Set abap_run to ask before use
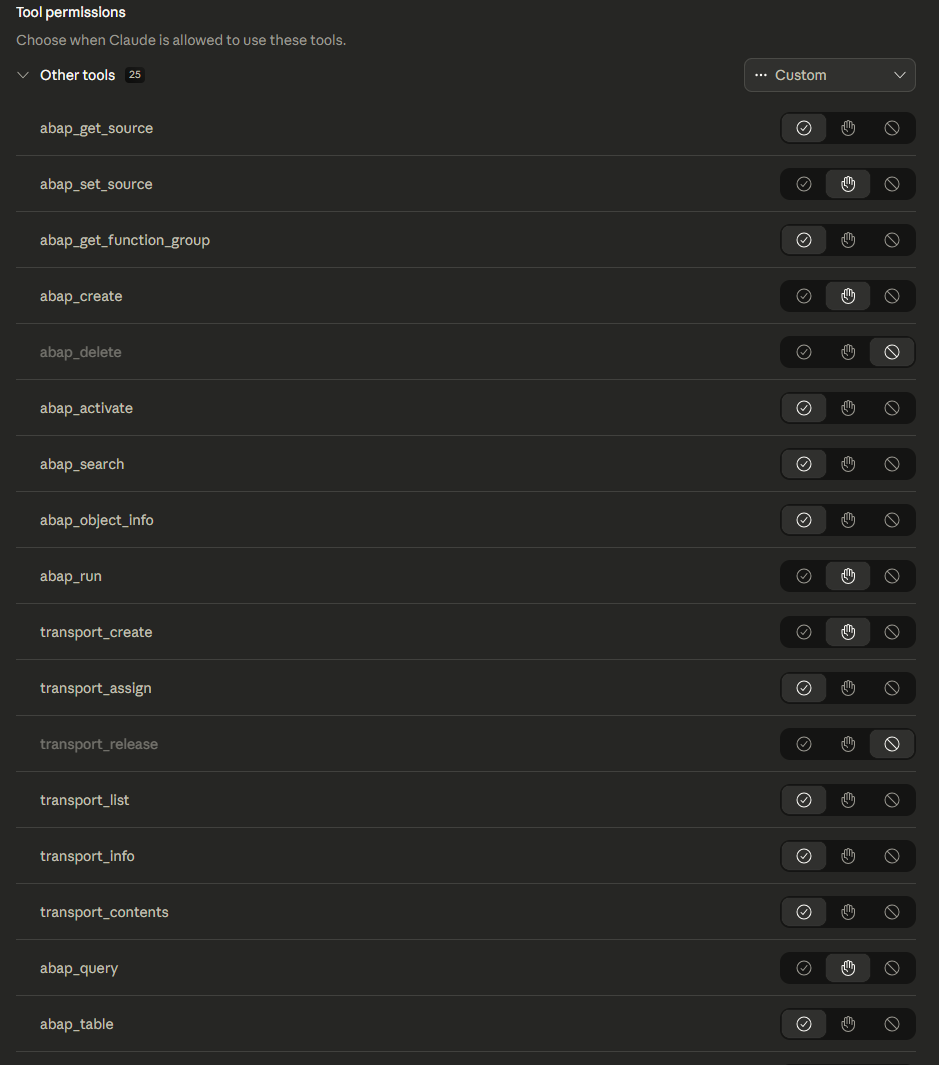 [x=848, y=576]
